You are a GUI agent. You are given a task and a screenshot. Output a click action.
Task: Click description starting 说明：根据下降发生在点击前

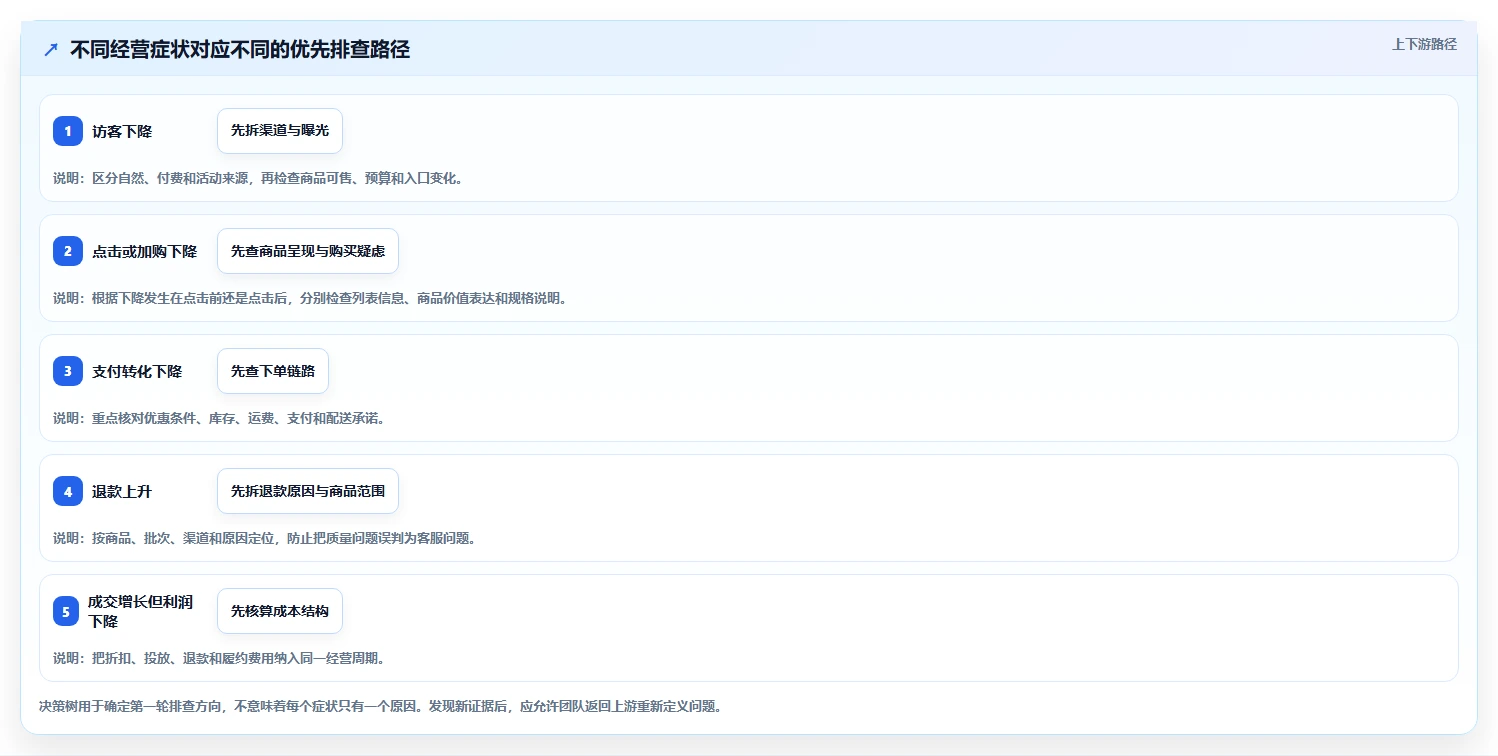coord(310,298)
